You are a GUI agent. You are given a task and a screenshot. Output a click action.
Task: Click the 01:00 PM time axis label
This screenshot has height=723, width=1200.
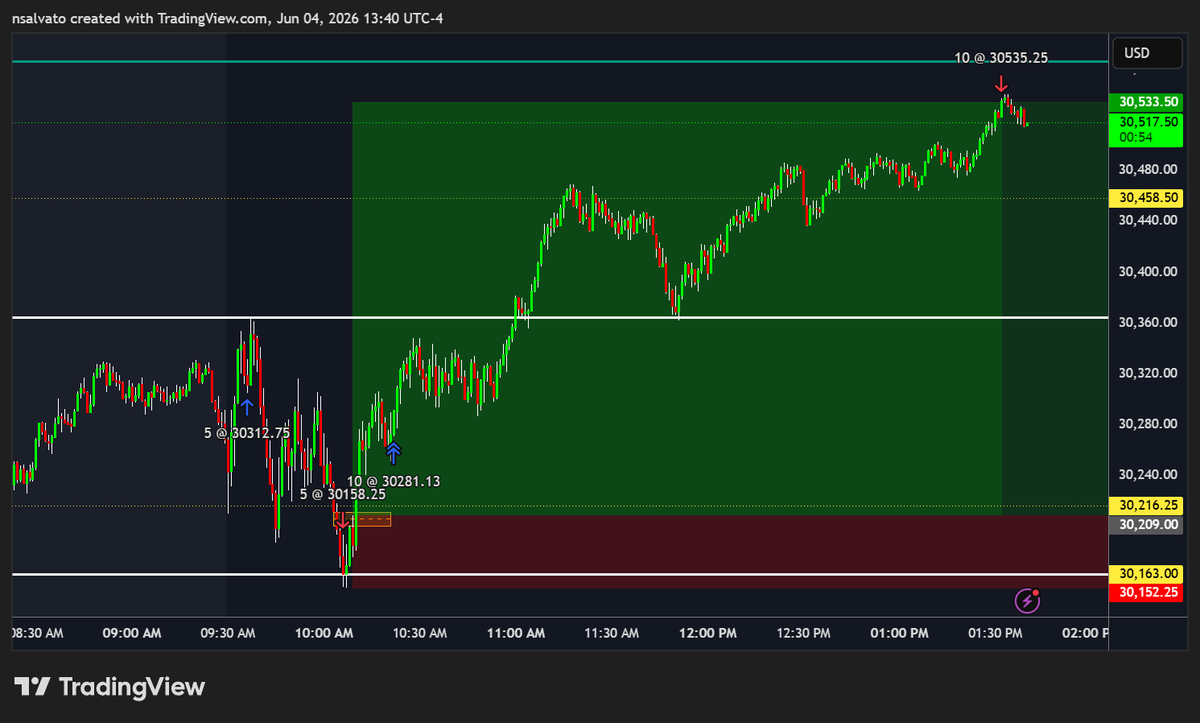pyautogui.click(x=899, y=633)
